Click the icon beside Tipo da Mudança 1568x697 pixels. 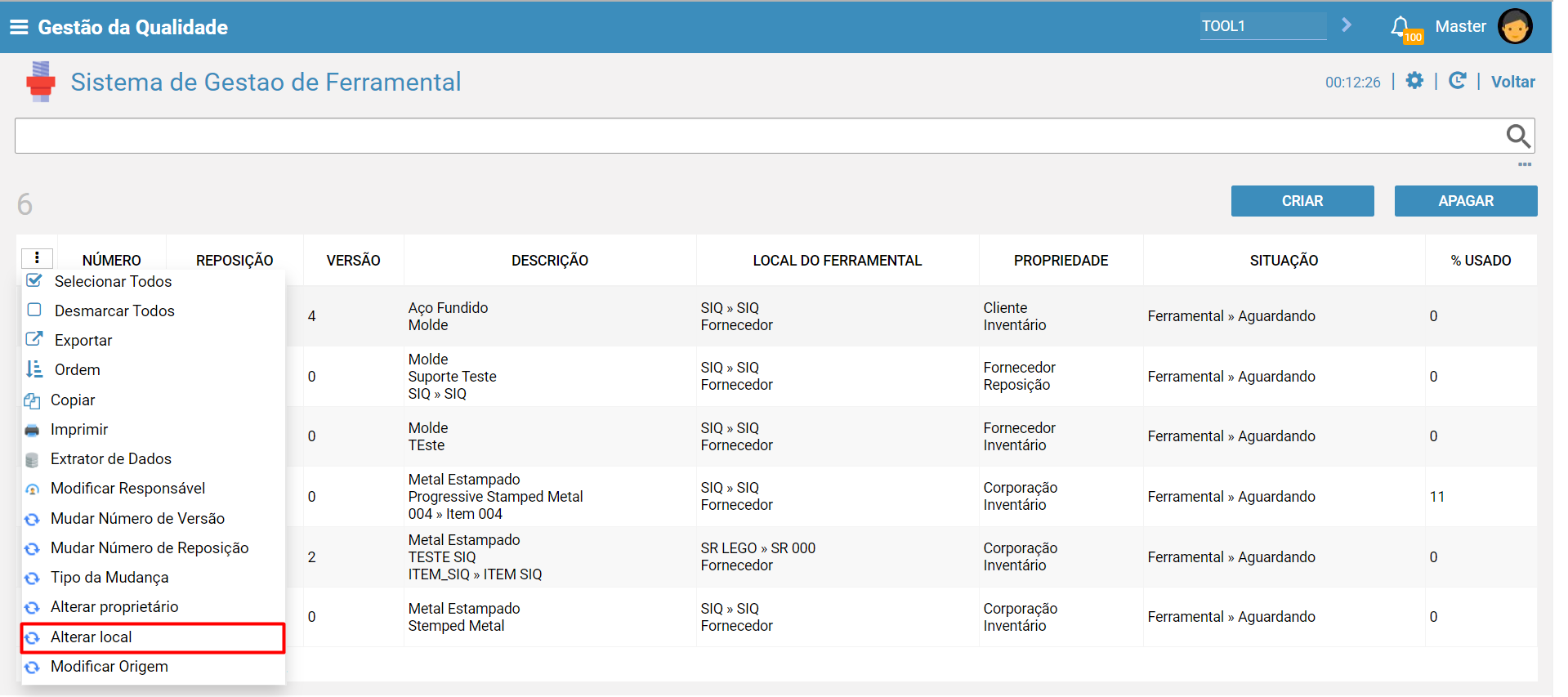tap(32, 578)
